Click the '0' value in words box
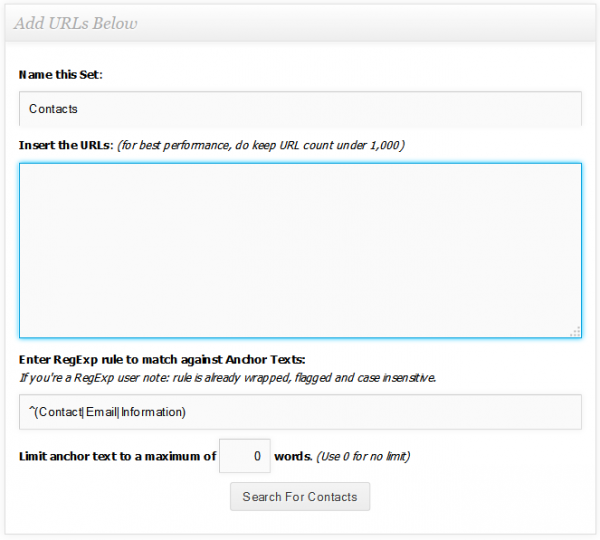Viewport: 600px width, 540px height. coord(257,457)
